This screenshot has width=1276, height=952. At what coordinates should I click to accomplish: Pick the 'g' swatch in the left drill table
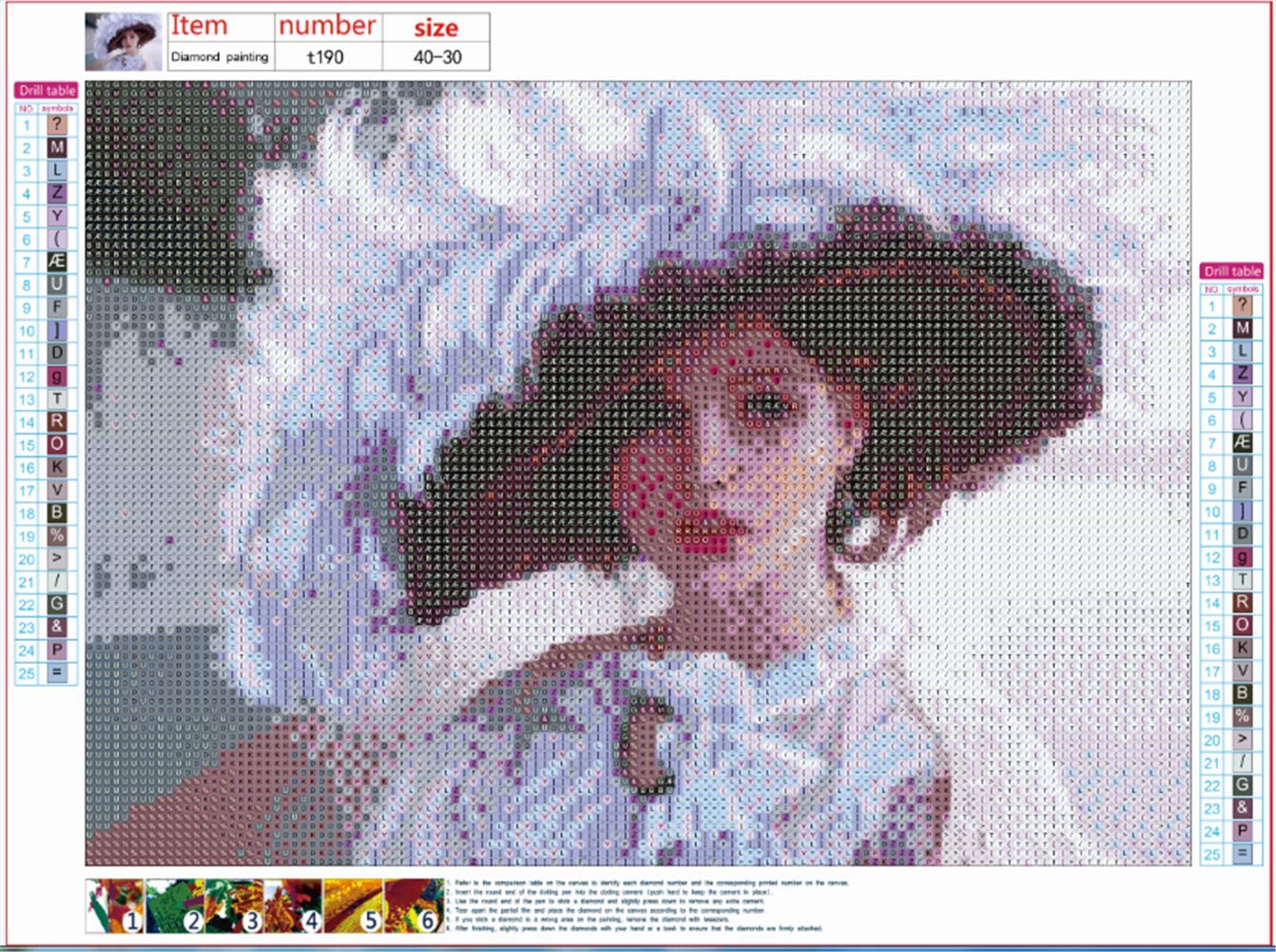pyautogui.click(x=58, y=376)
